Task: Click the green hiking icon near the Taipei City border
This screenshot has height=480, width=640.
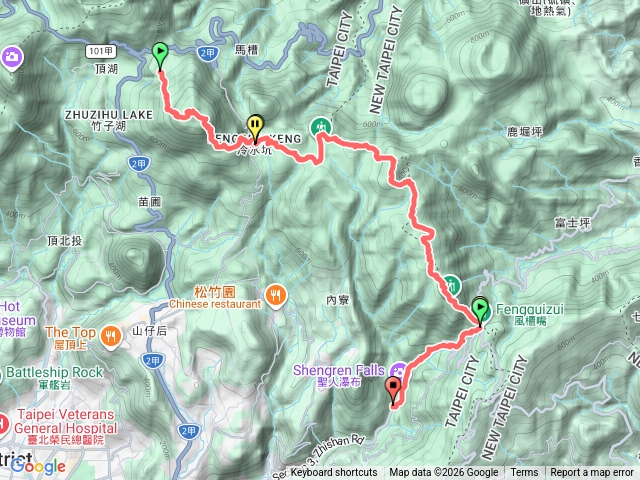Action: (x=320, y=127)
